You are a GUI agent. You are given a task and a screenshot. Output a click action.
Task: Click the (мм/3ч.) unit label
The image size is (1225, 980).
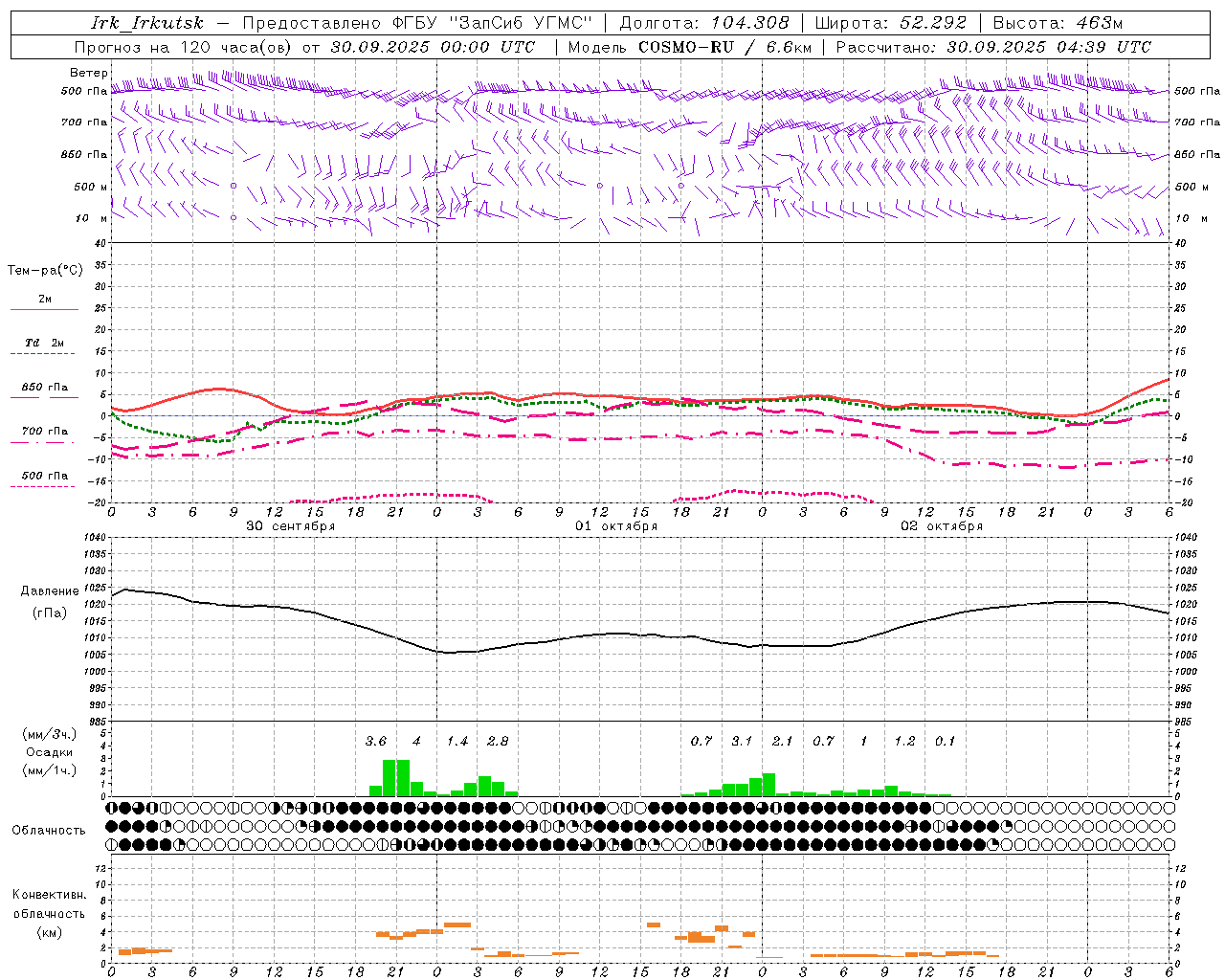coord(50,734)
